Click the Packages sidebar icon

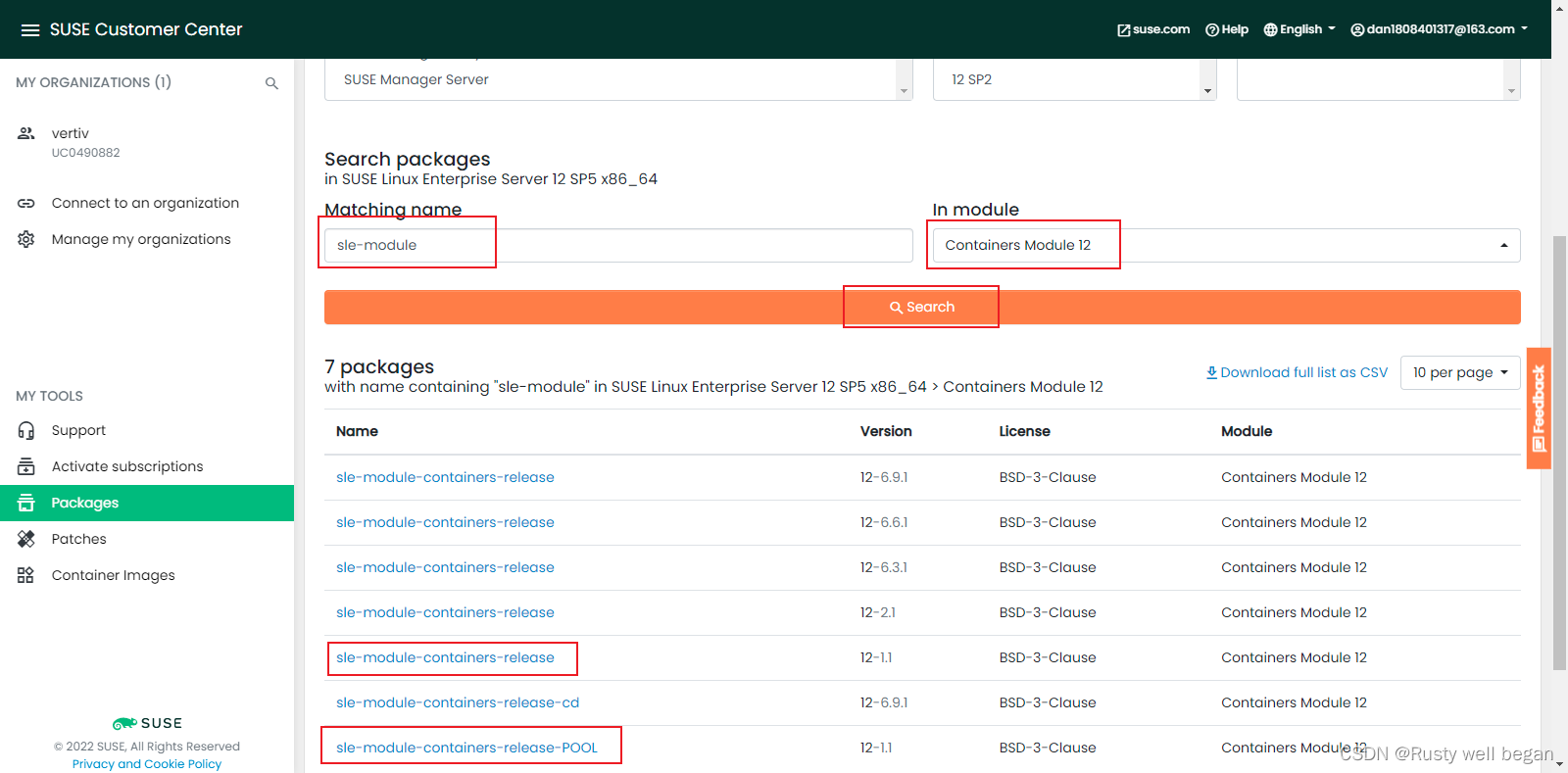pyautogui.click(x=26, y=503)
